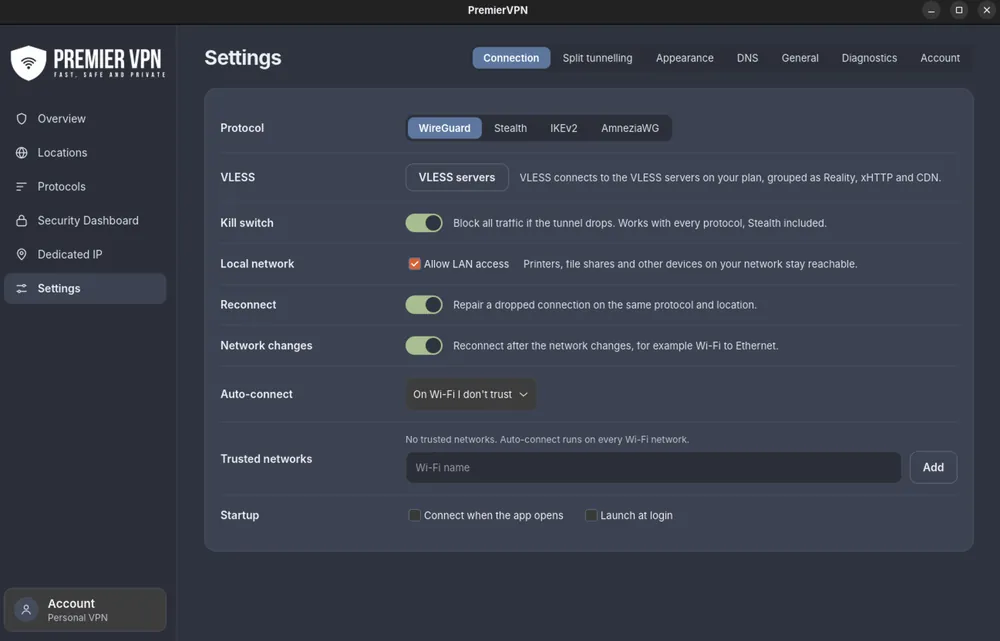1000x641 pixels.
Task: Open Overview in the sidebar
Action: (85, 119)
